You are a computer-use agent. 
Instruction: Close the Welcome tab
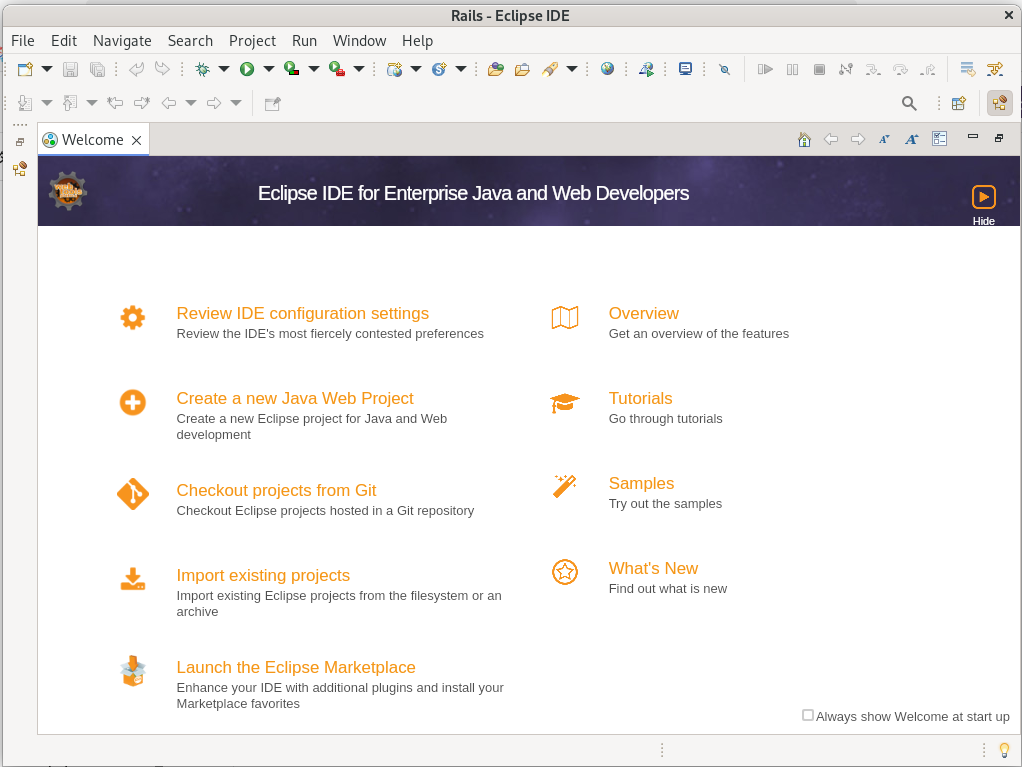click(x=136, y=140)
